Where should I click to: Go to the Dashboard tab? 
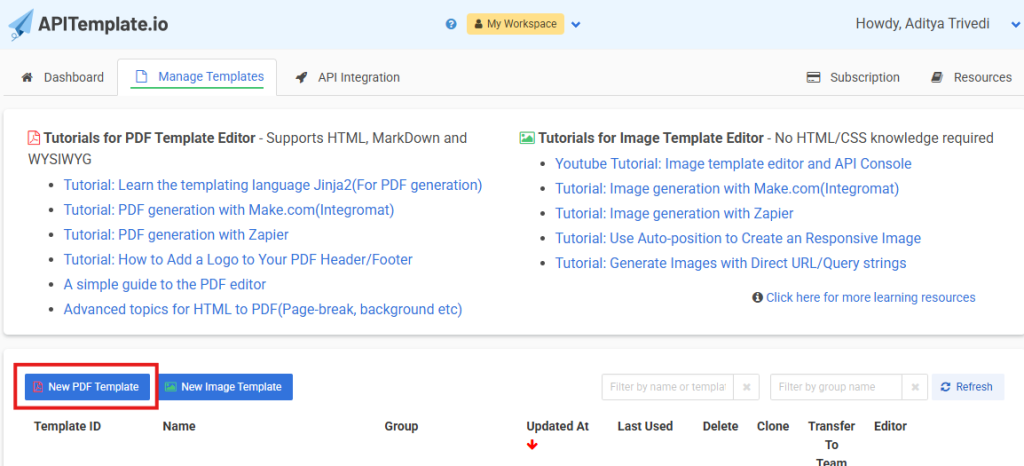[63, 78]
